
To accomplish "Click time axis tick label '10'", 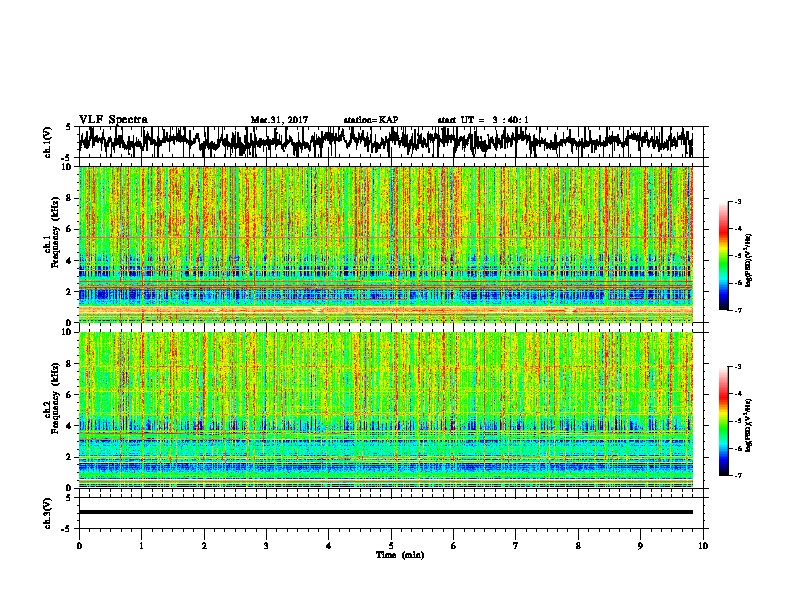I will point(703,545).
